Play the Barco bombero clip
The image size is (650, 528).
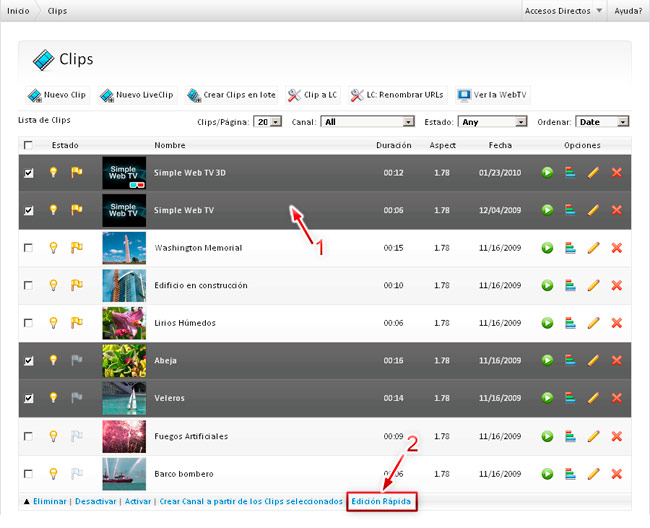pos(547,473)
